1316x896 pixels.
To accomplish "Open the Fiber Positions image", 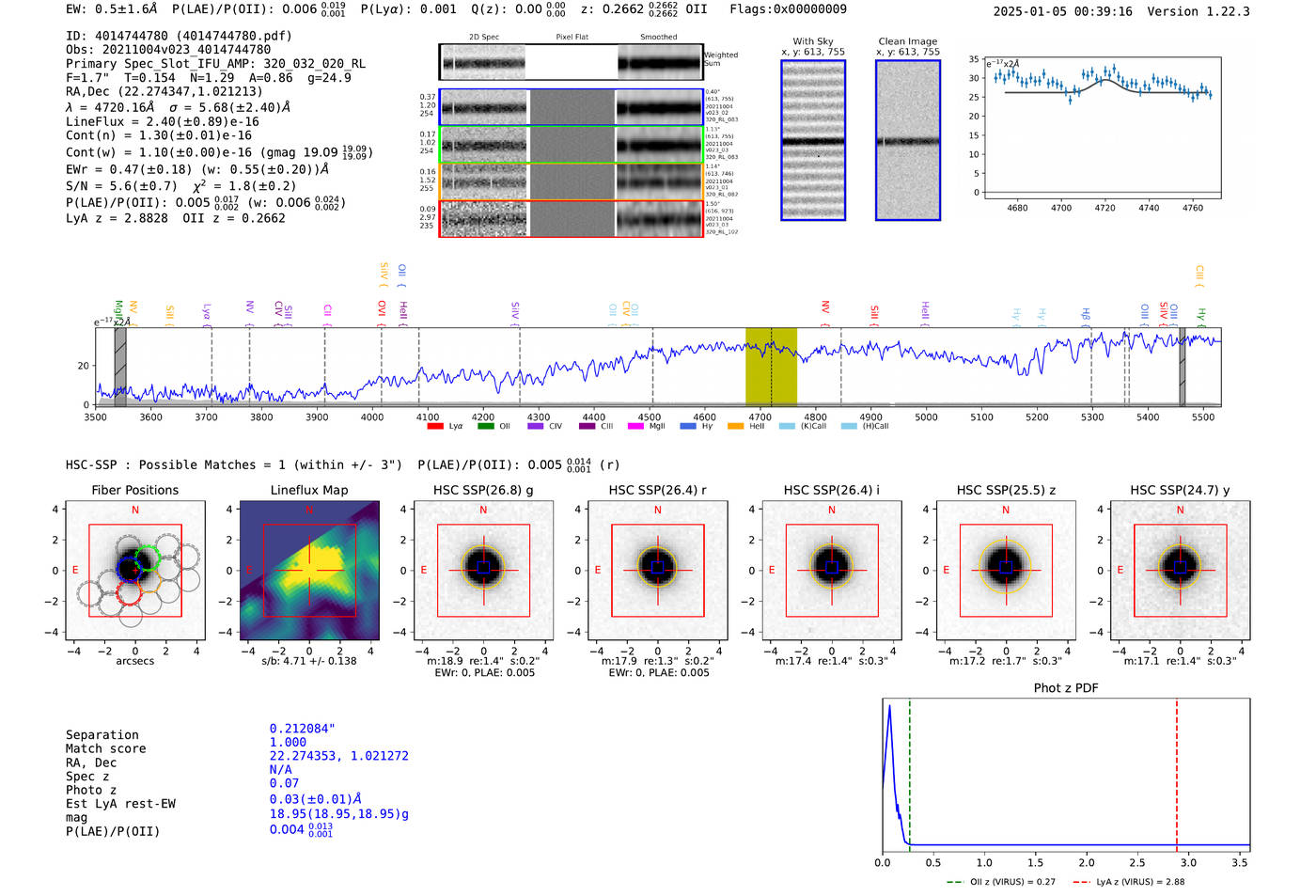I will coord(135,571).
